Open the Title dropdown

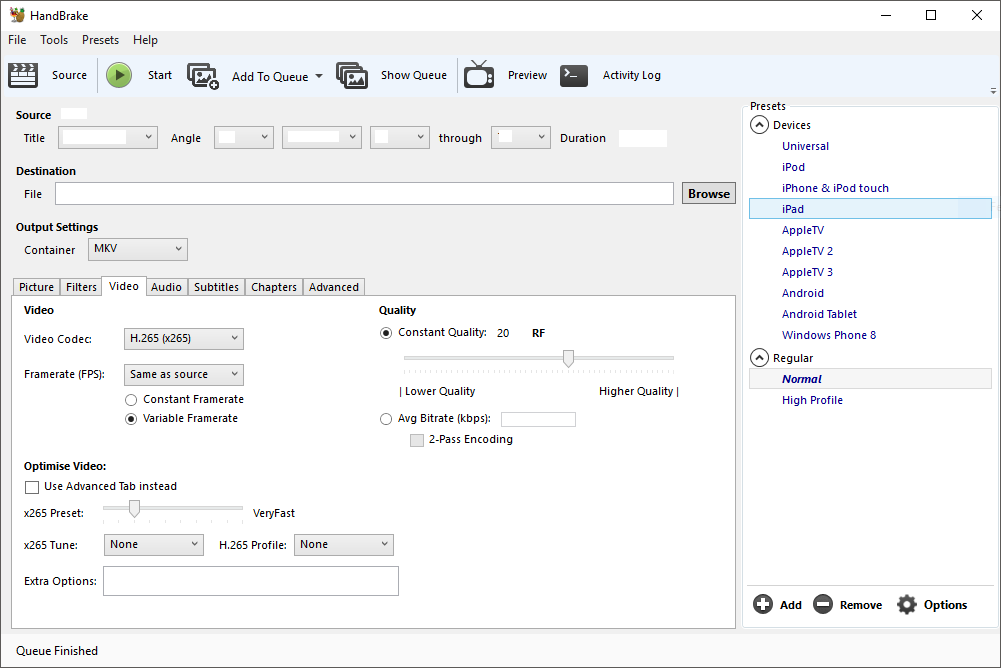click(x=108, y=137)
